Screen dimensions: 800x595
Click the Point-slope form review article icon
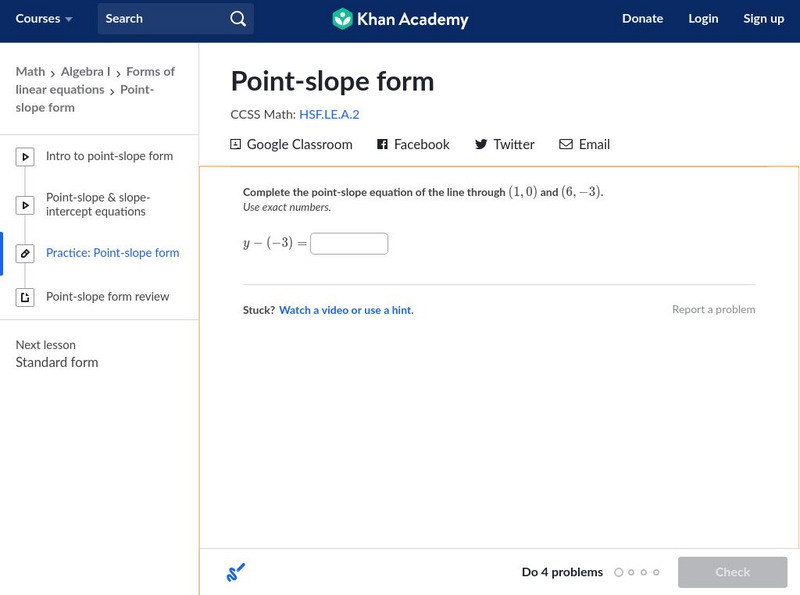click(25, 297)
